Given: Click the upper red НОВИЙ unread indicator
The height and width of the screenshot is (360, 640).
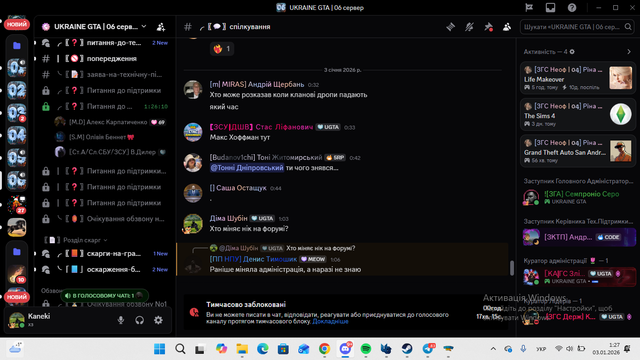Looking at the screenshot, I should coord(16,24).
